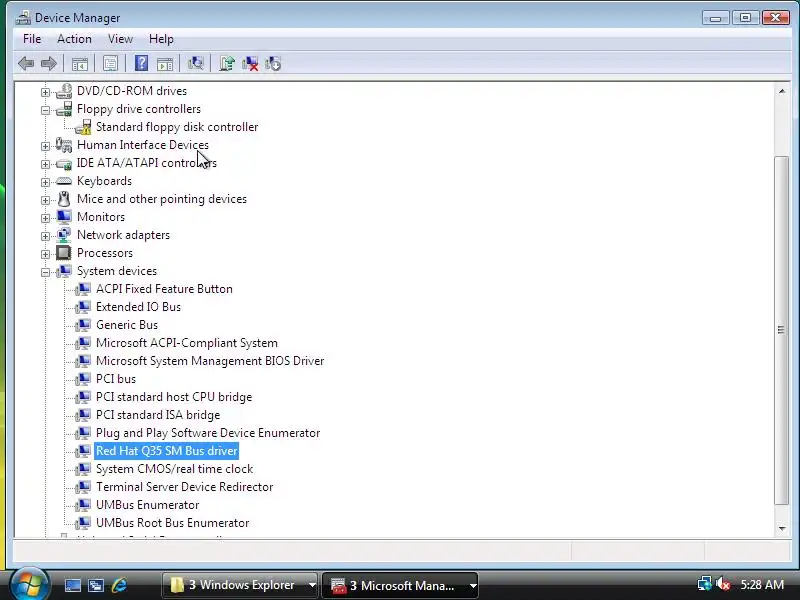The width and height of the screenshot is (800, 600).
Task: Select Generic Bus device
Action: 127,324
